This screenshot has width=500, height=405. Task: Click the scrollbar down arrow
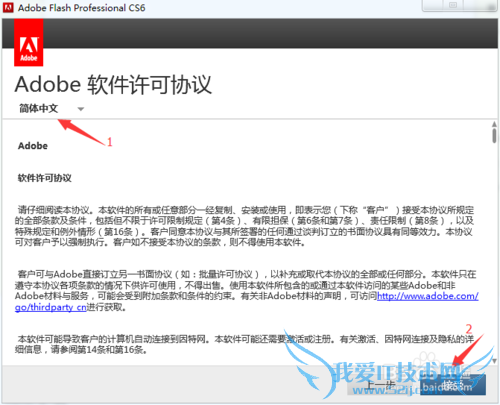pos(494,361)
